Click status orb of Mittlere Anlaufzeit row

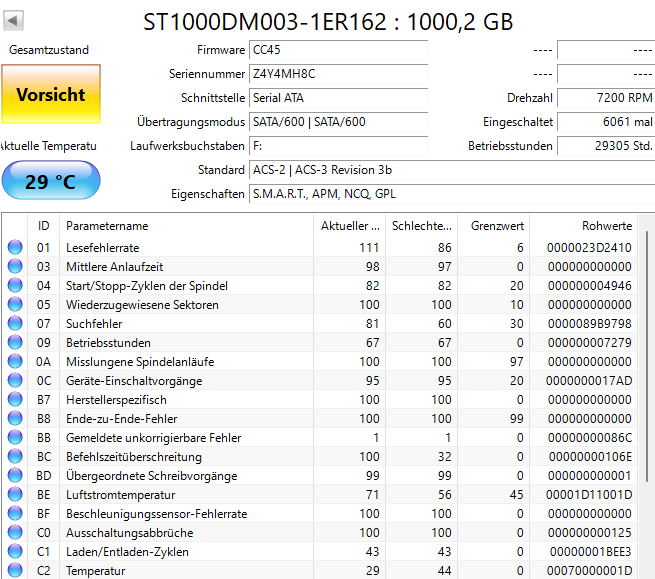click(x=15, y=267)
